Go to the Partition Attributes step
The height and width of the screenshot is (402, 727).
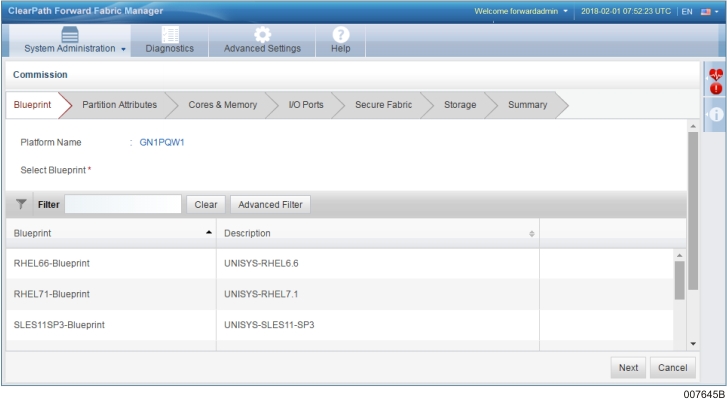[119, 105]
